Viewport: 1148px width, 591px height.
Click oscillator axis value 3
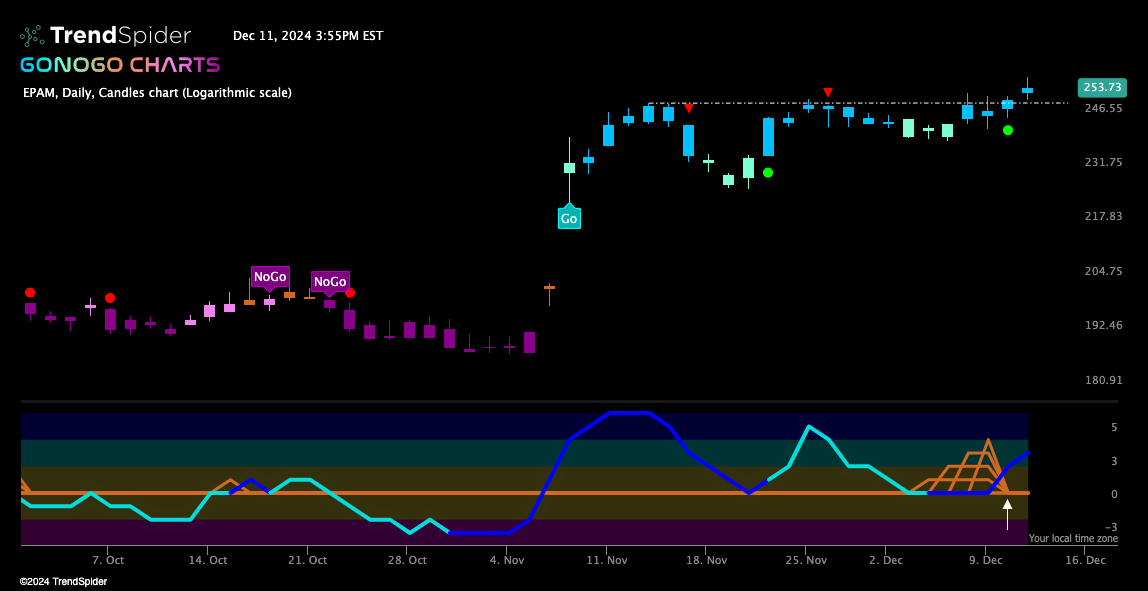coord(1114,461)
